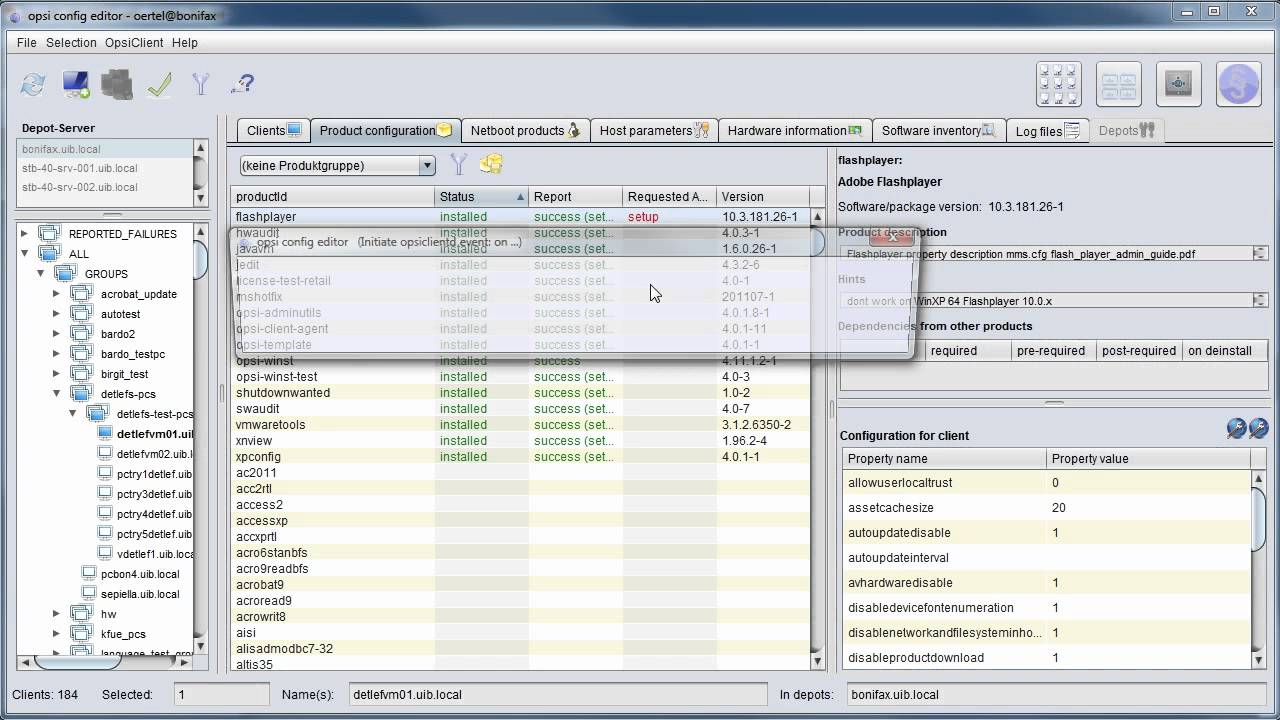
Task: Collapse the detlefs-pcs group node
Action: [x=57, y=394]
